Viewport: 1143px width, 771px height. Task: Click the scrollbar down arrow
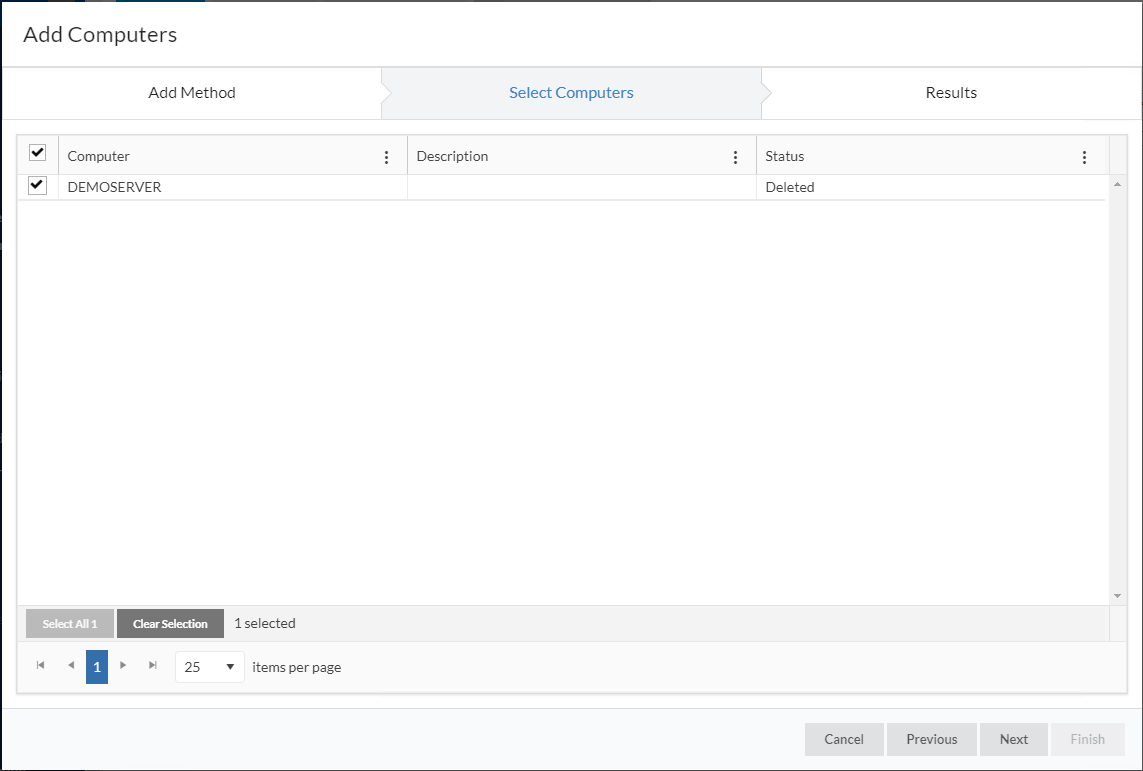[1117, 596]
